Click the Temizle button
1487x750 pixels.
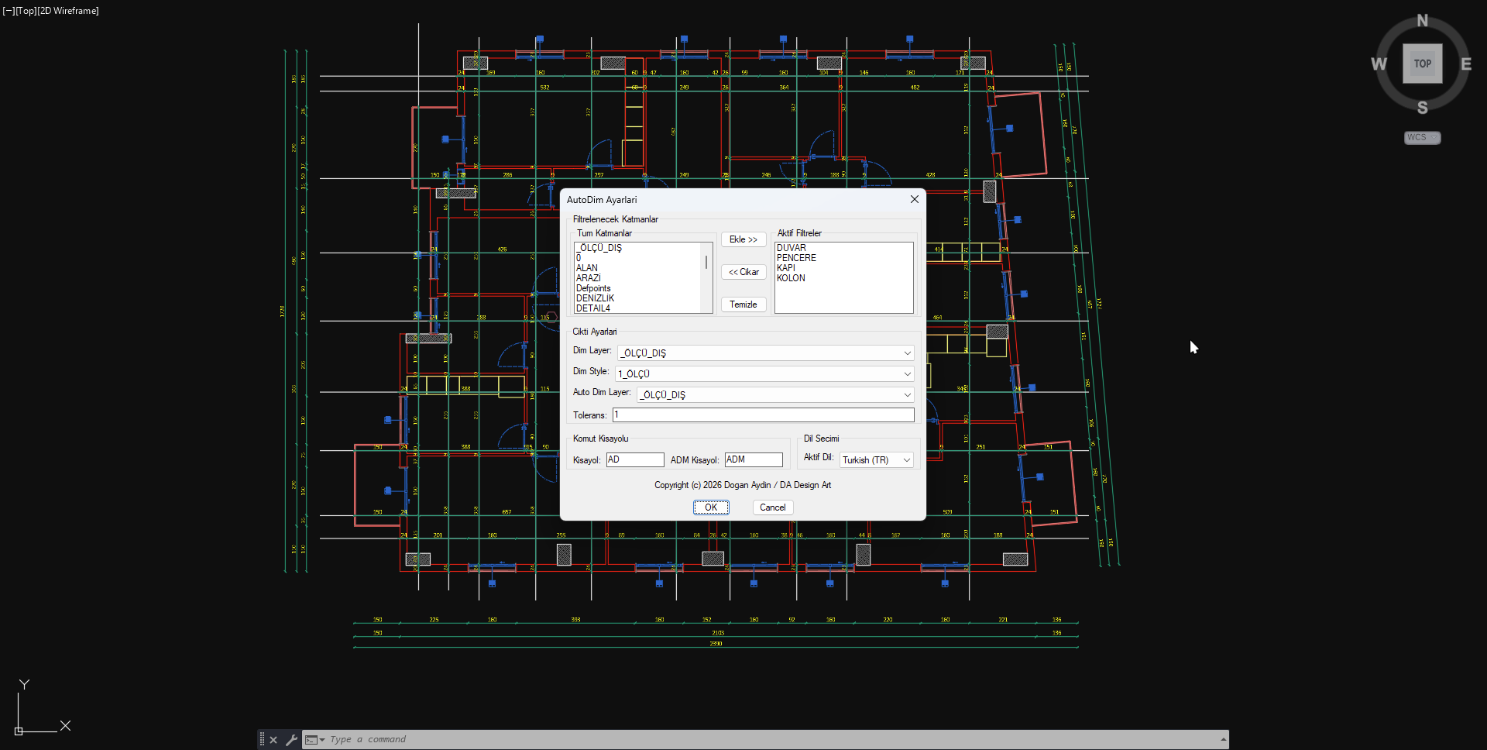pos(743,305)
